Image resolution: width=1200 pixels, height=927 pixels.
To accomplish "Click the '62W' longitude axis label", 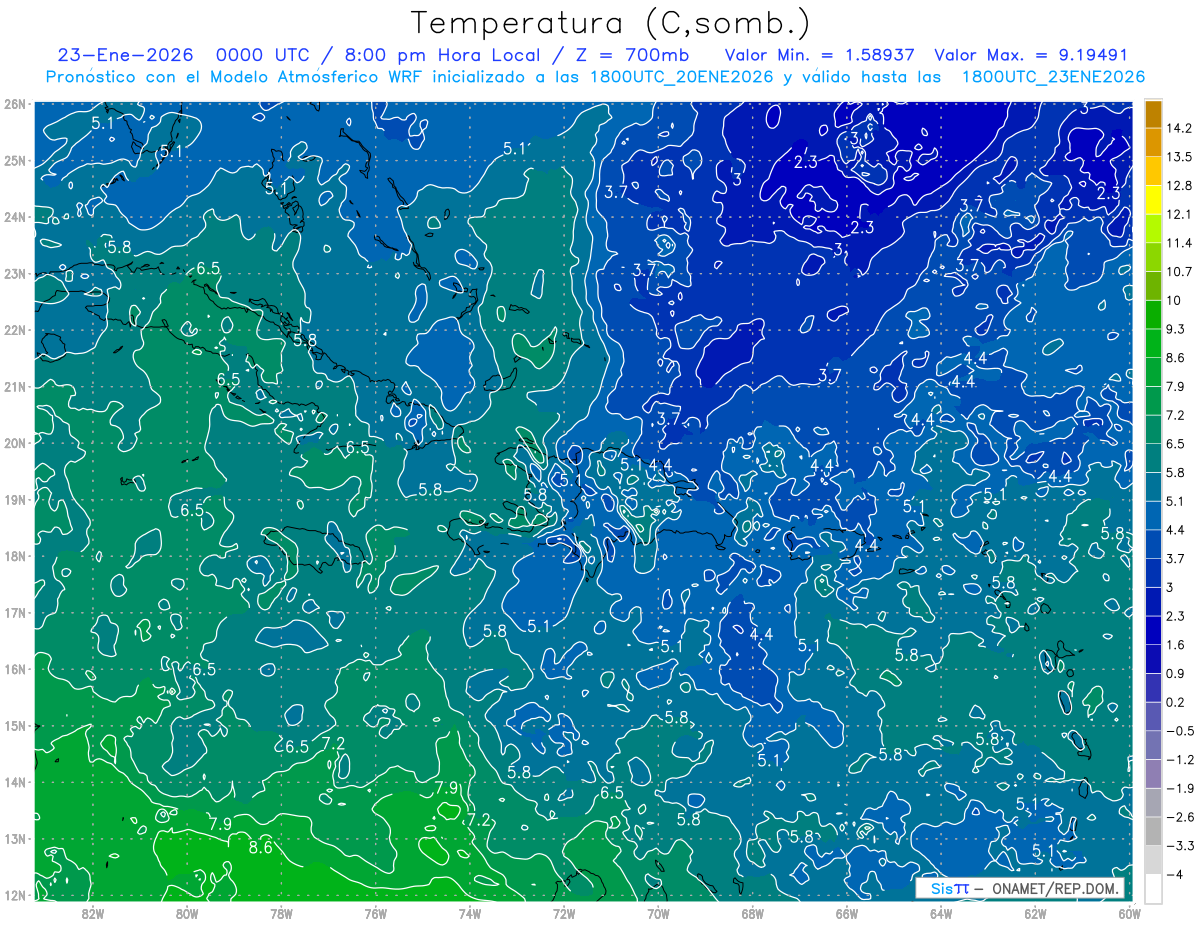I will (x=1035, y=913).
